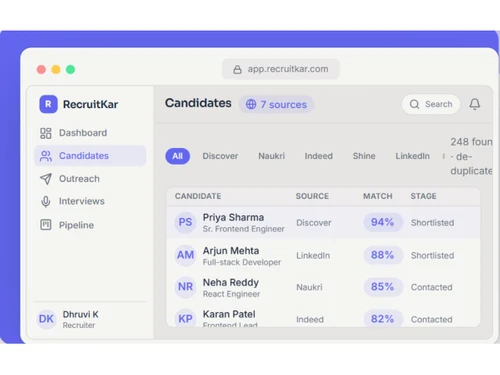Click the KP avatar for Karan Patel
This screenshot has width=500, height=375.
185,318
